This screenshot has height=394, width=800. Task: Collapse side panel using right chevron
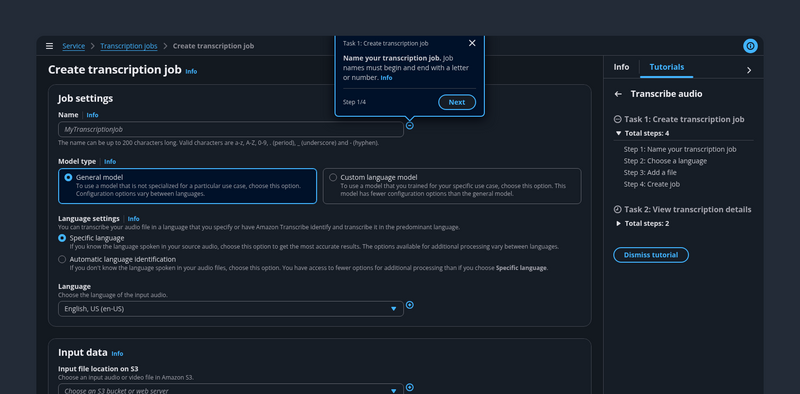click(749, 70)
